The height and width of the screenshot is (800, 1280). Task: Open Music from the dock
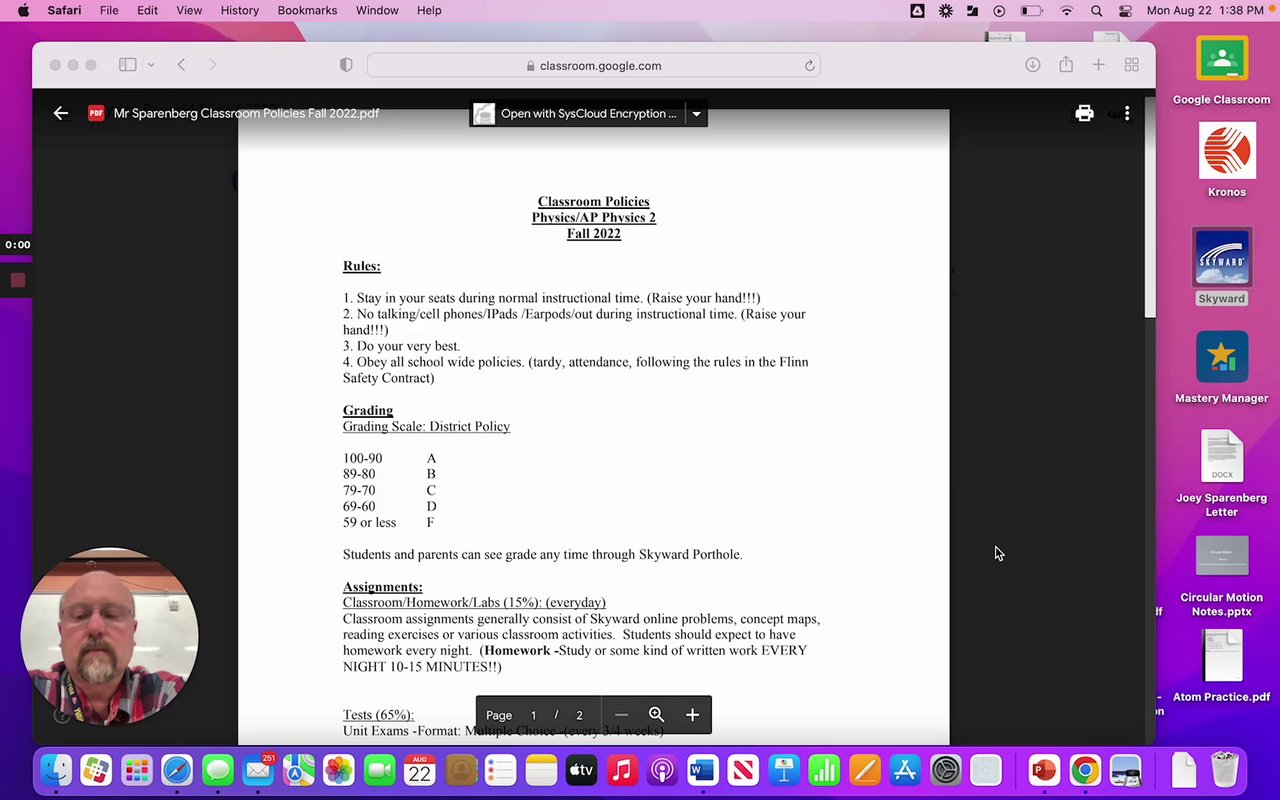pyautogui.click(x=622, y=771)
